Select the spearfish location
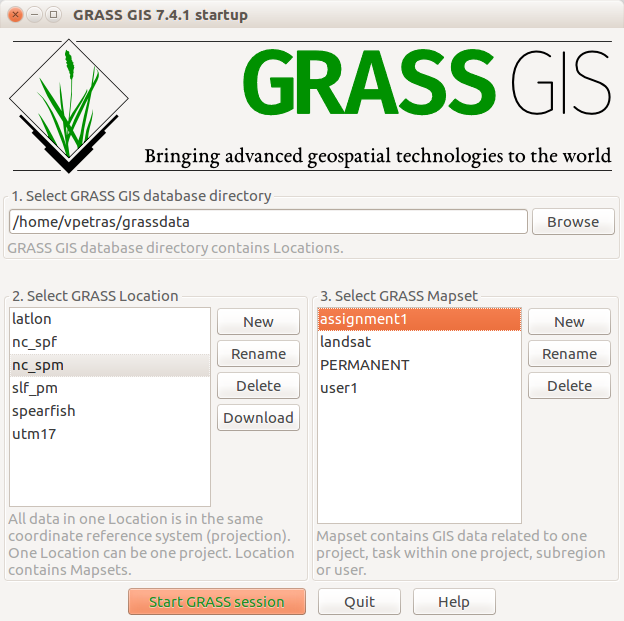Image resolution: width=624 pixels, height=621 pixels. coord(110,411)
